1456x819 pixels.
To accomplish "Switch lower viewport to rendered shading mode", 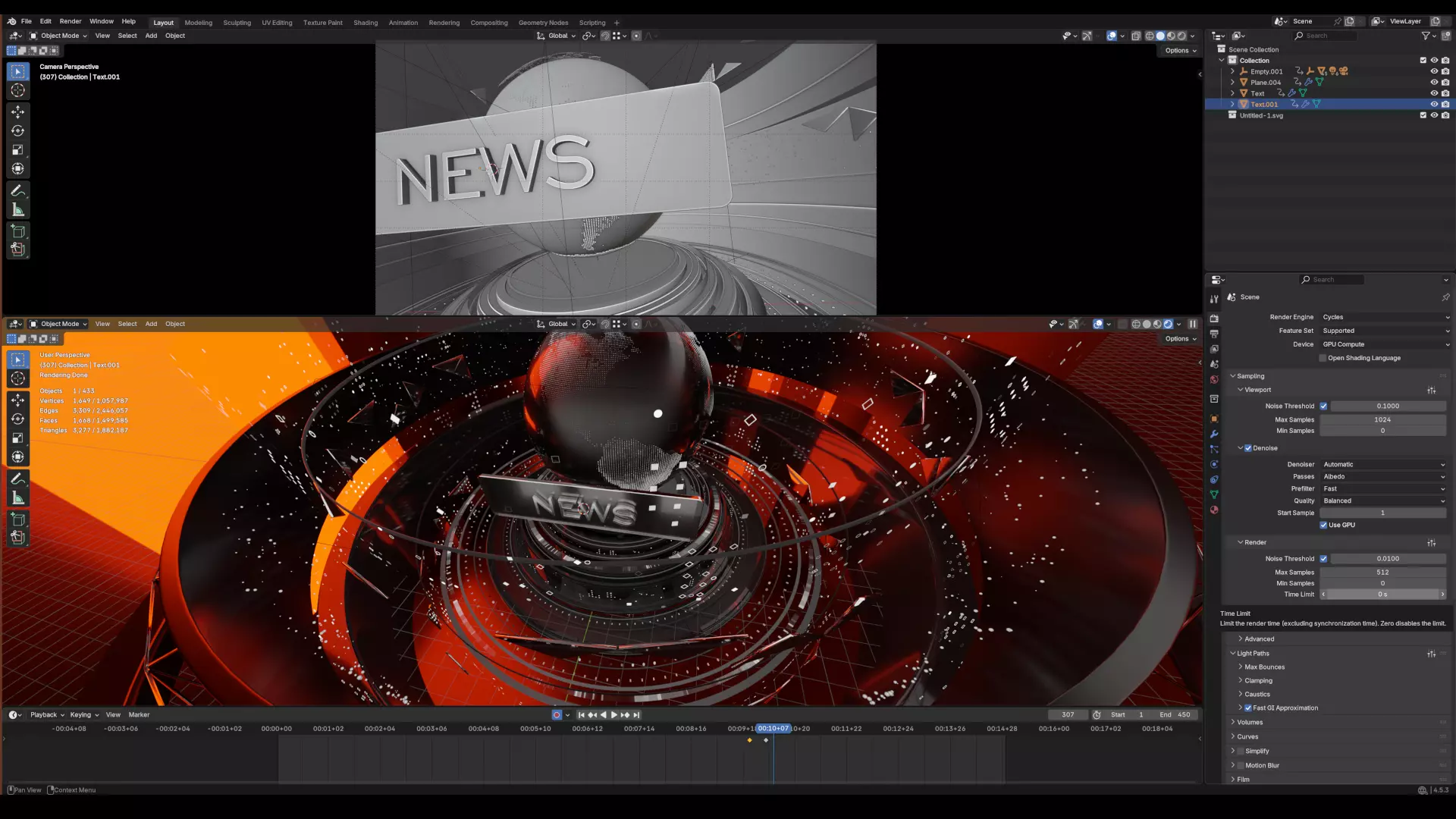I will point(1168,324).
